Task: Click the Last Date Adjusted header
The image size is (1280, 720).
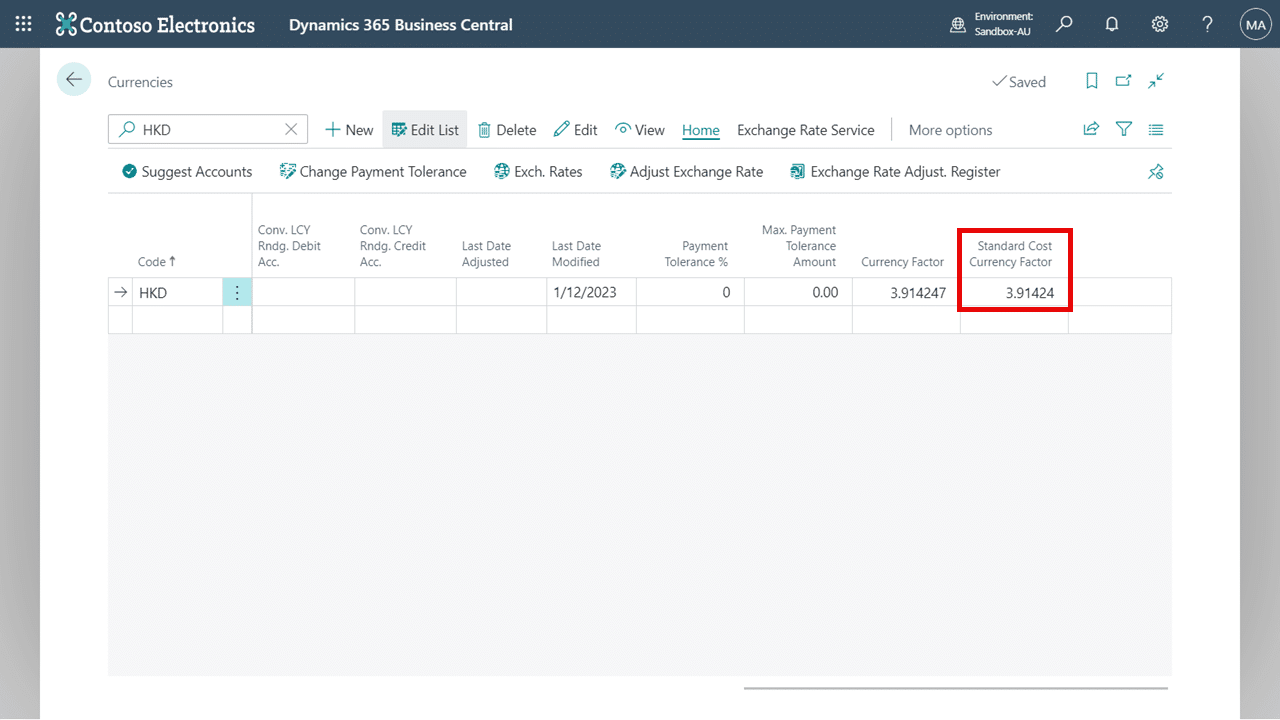Action: pos(486,254)
